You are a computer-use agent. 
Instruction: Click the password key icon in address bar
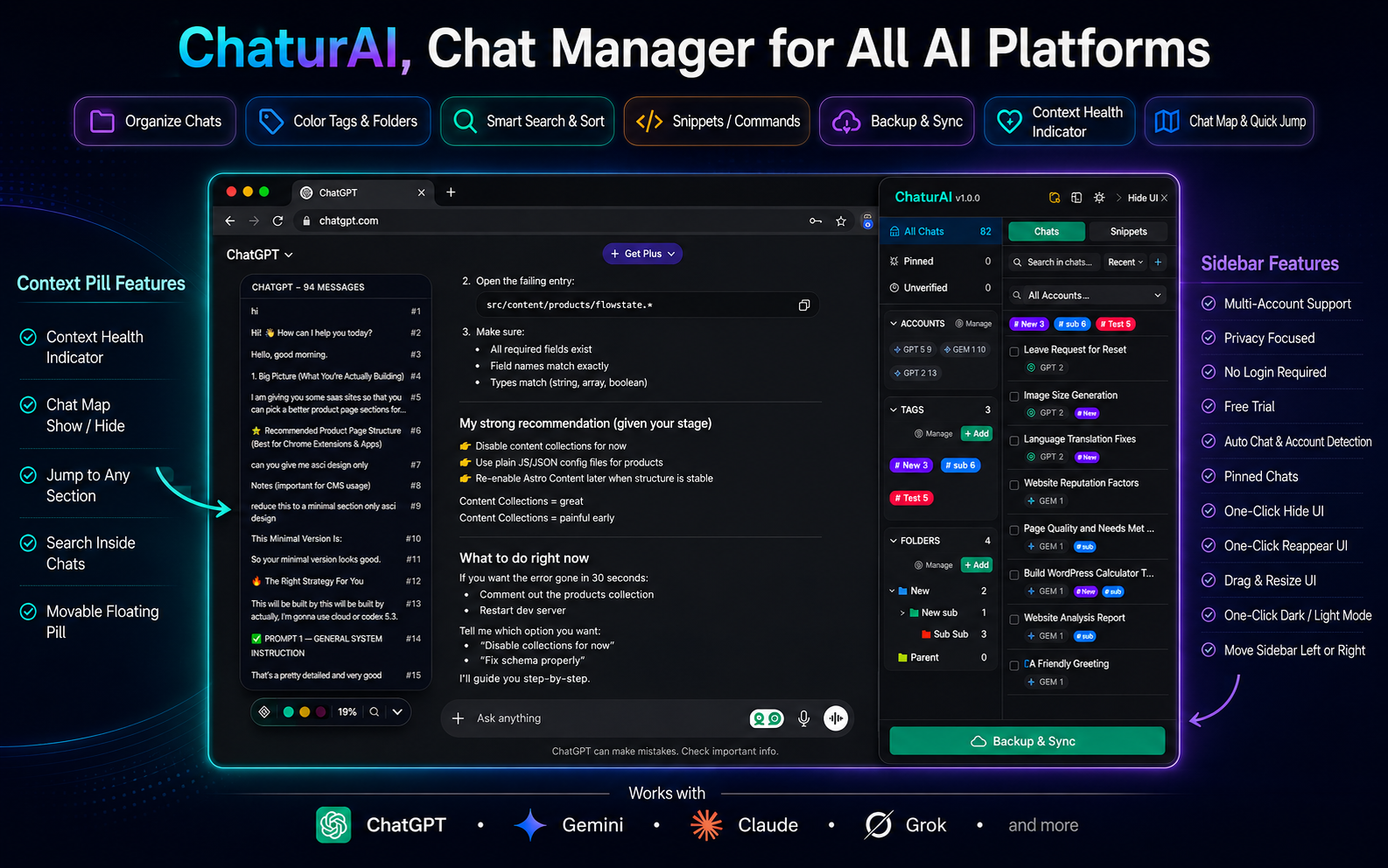pyautogui.click(x=816, y=221)
